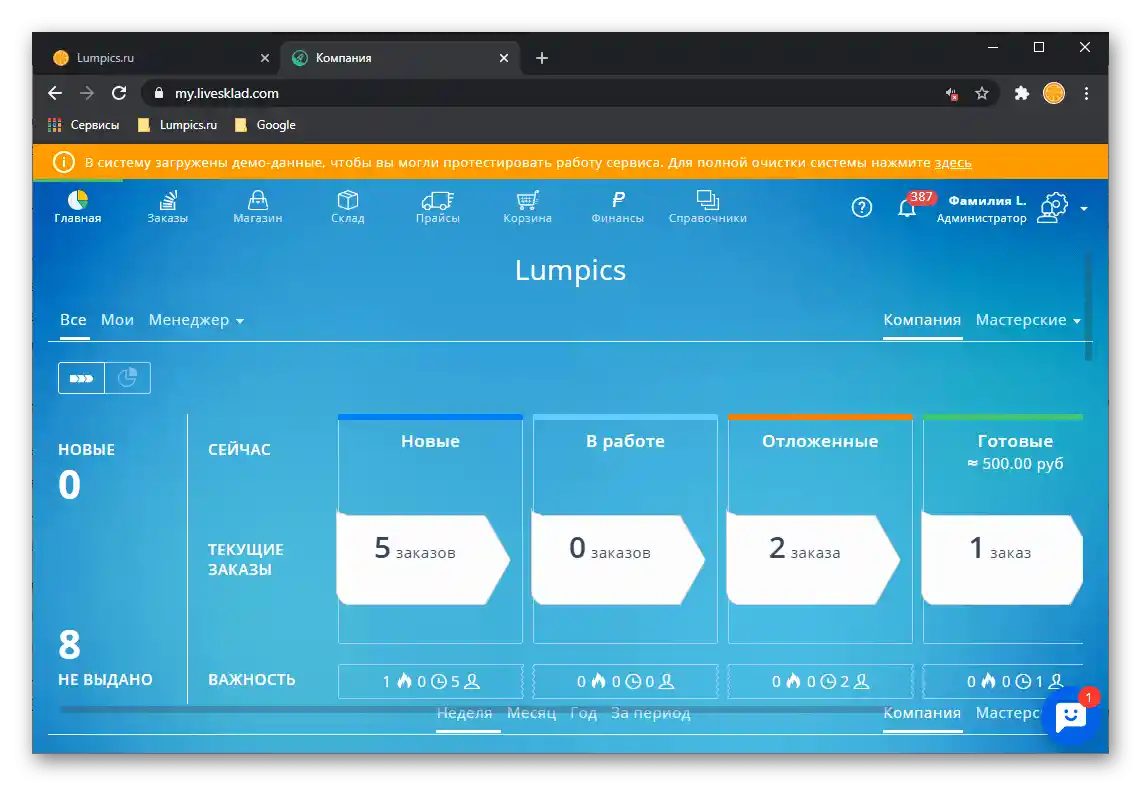1141x786 pixels.
Task: Open the Google bookmark
Action: tap(266, 125)
